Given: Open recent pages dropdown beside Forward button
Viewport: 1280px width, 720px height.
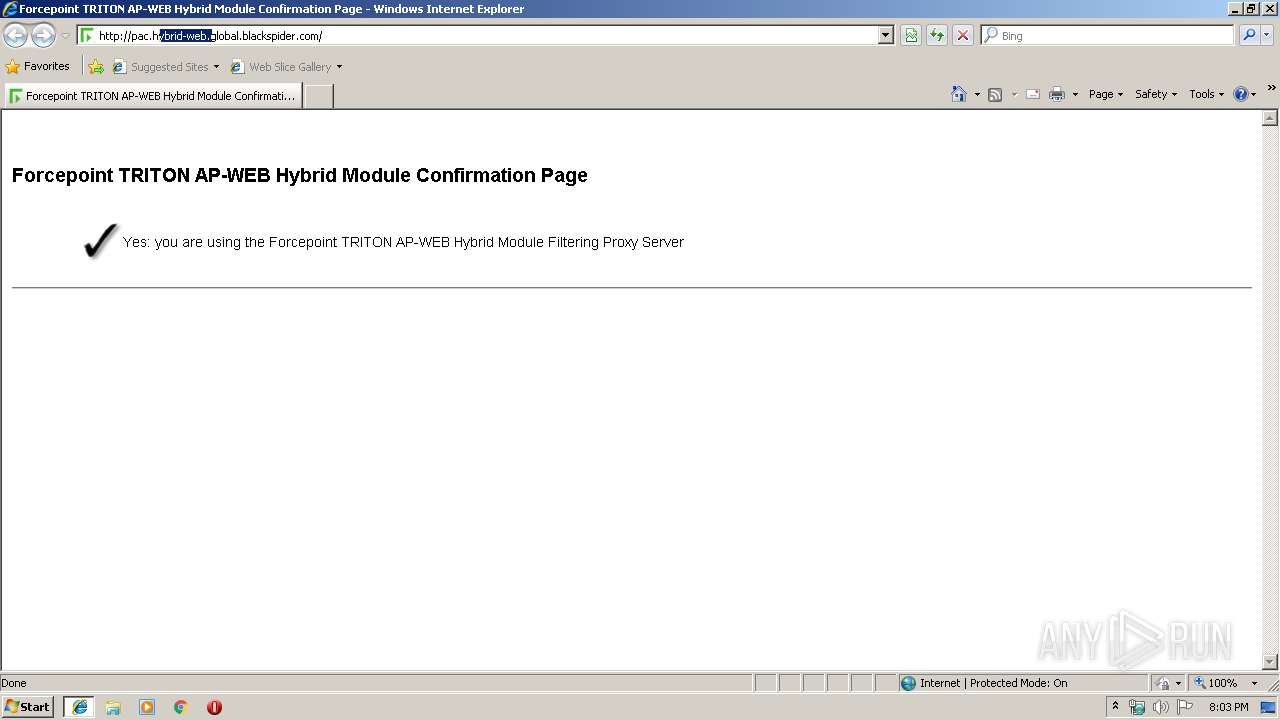Looking at the screenshot, I should pos(65,36).
